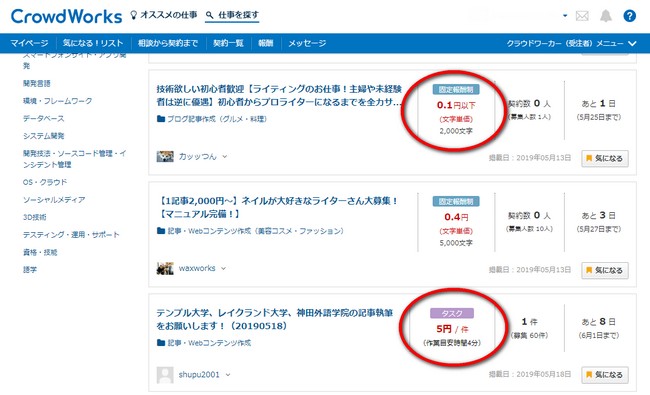Expand クラウドワーカー(受注者)メニュー dropdown
The height and width of the screenshot is (395, 650).
[572, 43]
